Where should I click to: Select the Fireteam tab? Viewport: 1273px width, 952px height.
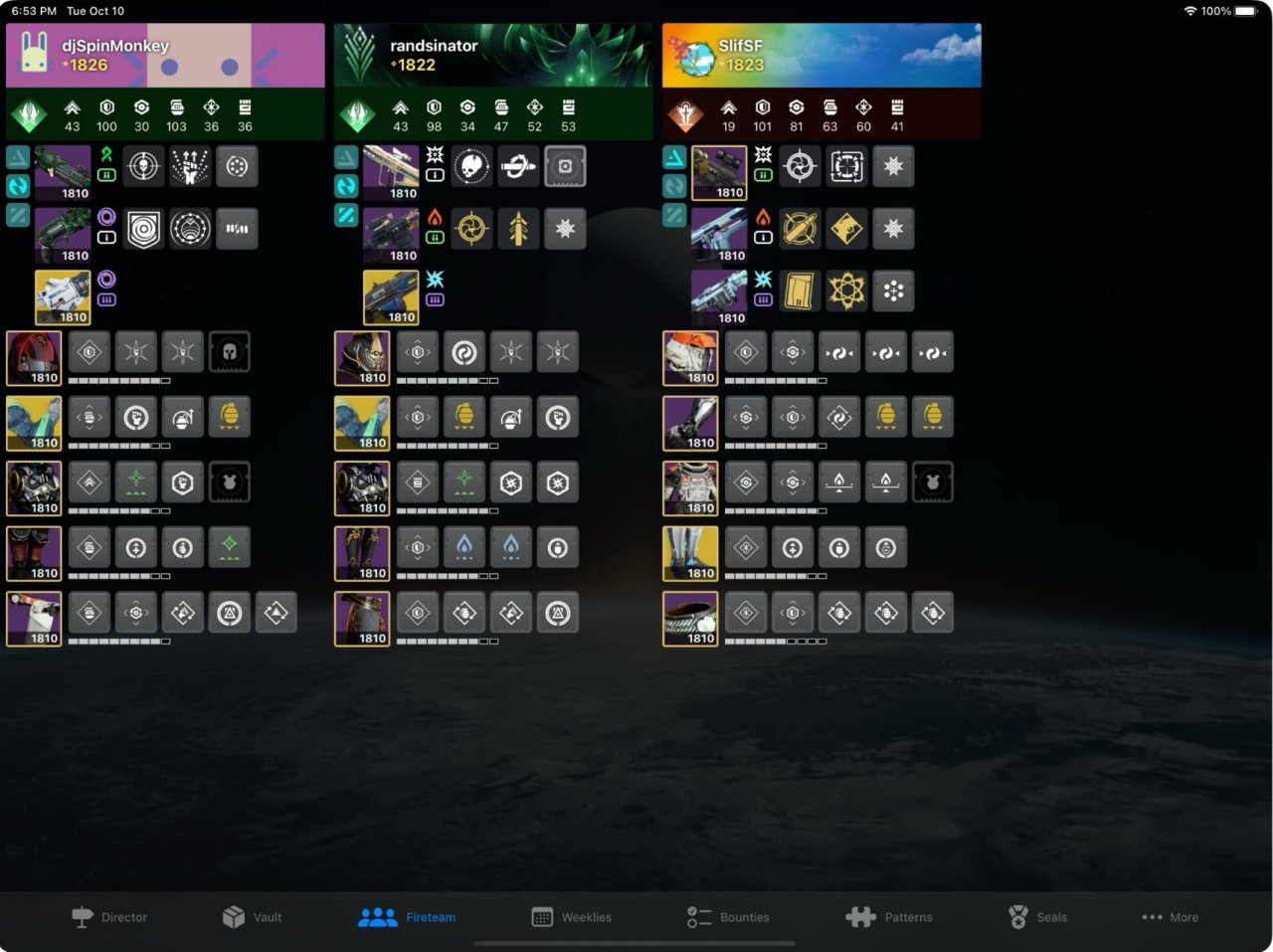(x=407, y=917)
